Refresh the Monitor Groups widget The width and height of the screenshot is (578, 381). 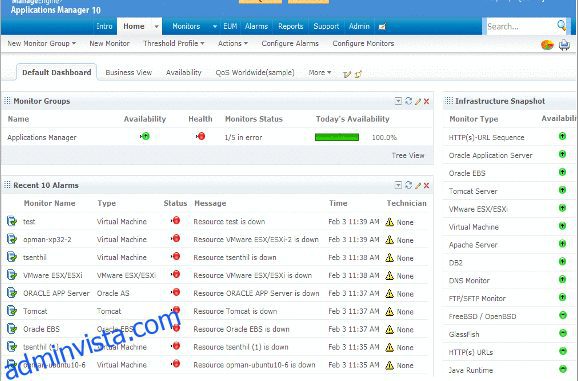coord(408,101)
